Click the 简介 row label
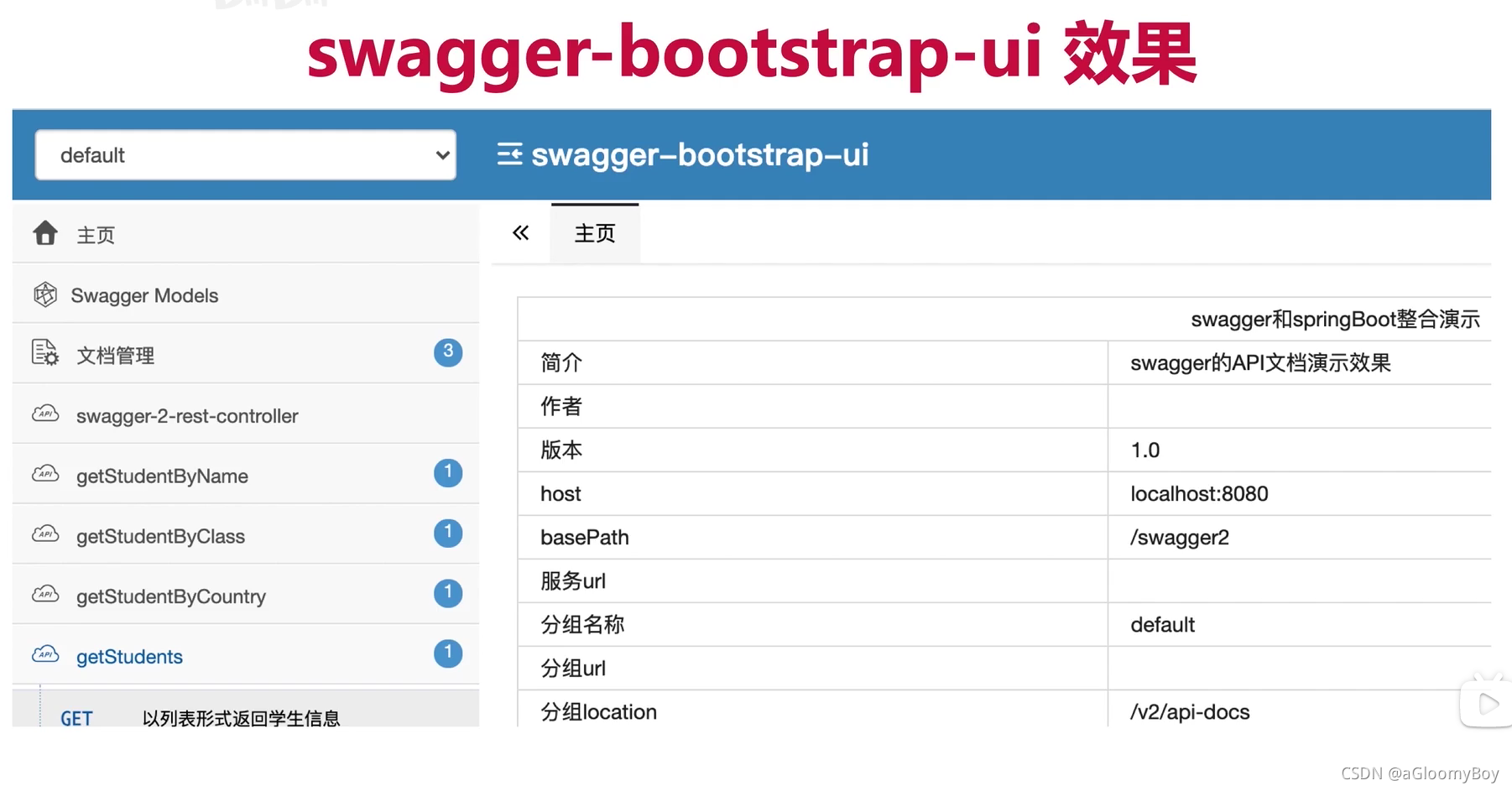 561,362
